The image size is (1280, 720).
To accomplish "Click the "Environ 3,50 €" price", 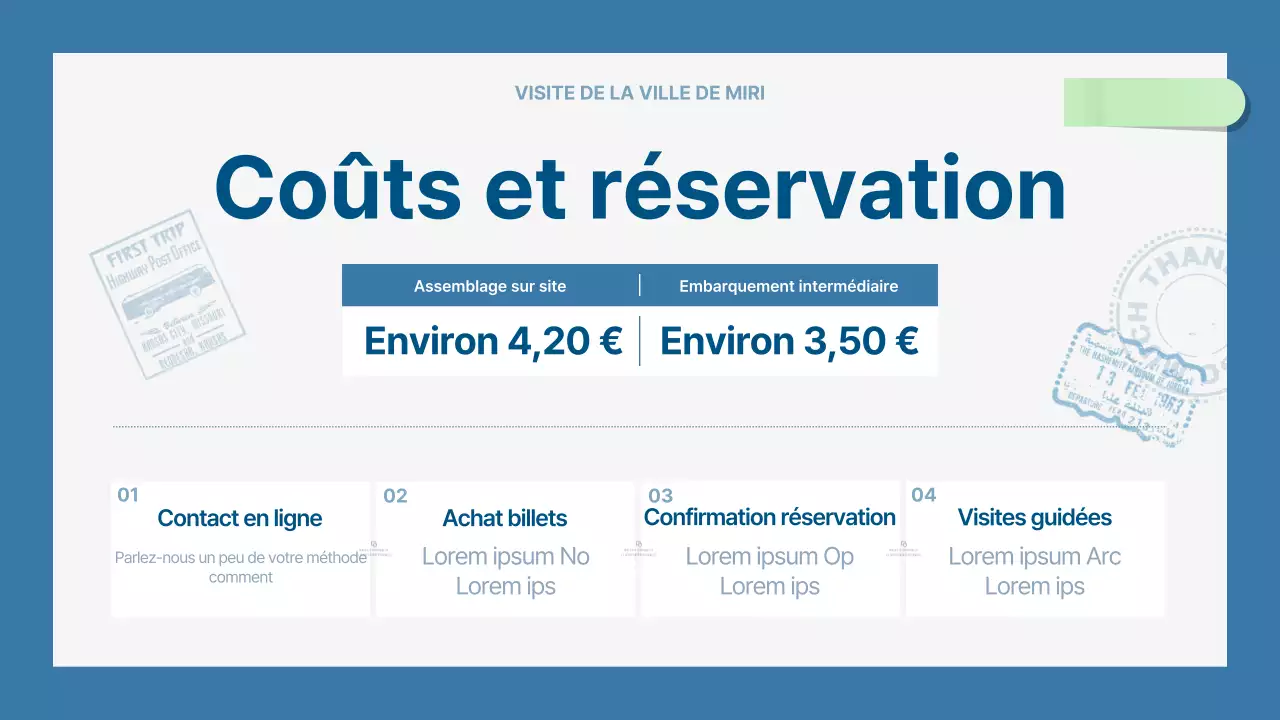I will coord(789,341).
